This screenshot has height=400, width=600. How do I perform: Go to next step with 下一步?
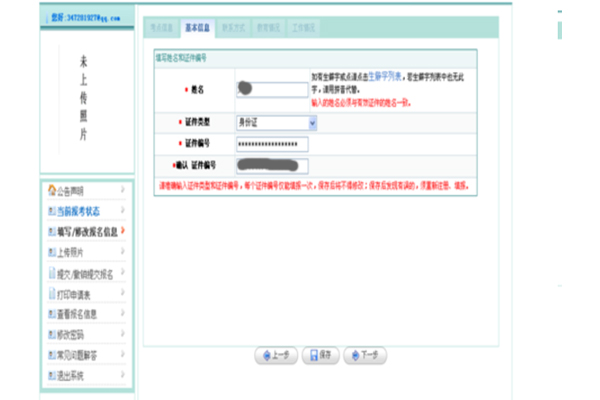[x=365, y=355]
